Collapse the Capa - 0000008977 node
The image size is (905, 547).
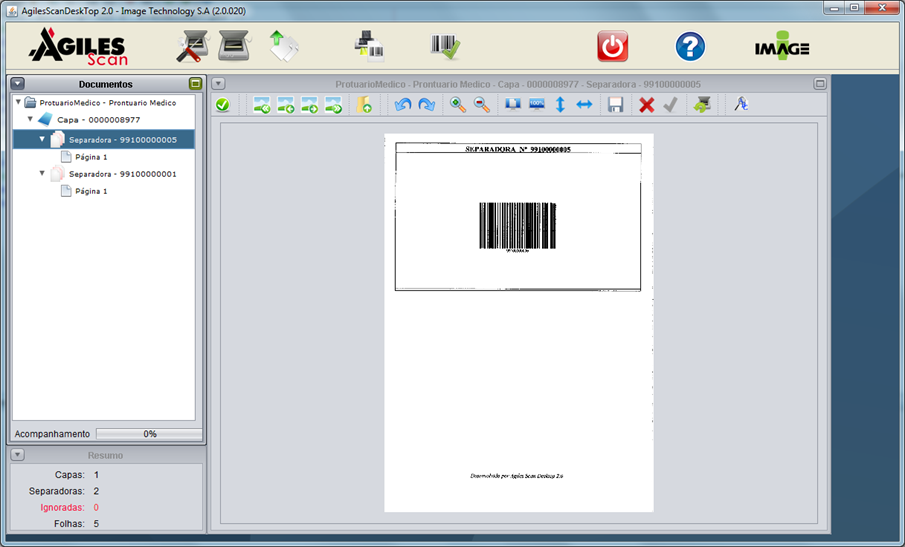31,119
